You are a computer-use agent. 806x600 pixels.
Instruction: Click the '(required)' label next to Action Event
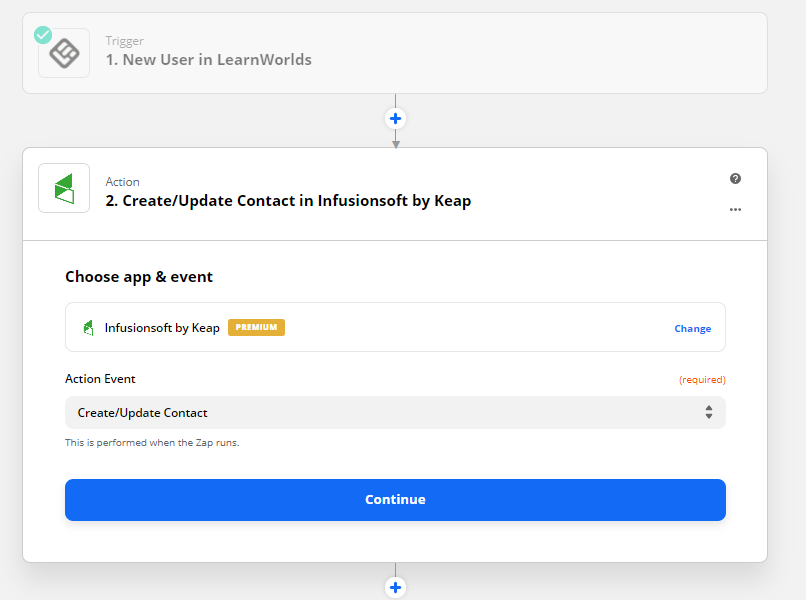702,379
